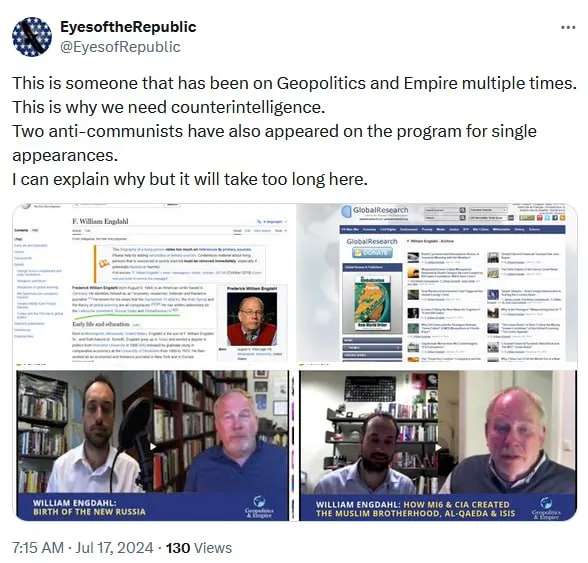Click the book cover in GlobalResearch sidebar
The height and width of the screenshot is (563, 588).
tap(372, 303)
